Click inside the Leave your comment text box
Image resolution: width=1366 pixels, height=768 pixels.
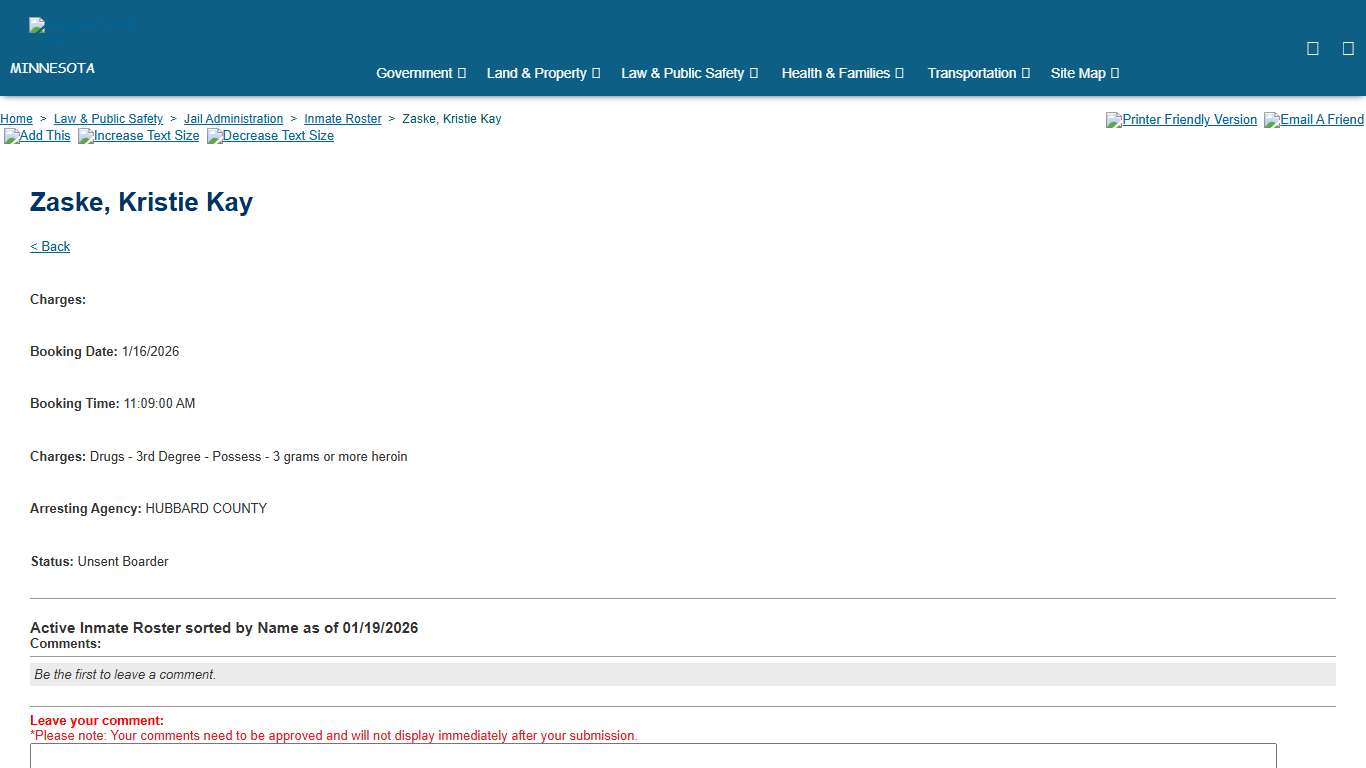point(653,756)
